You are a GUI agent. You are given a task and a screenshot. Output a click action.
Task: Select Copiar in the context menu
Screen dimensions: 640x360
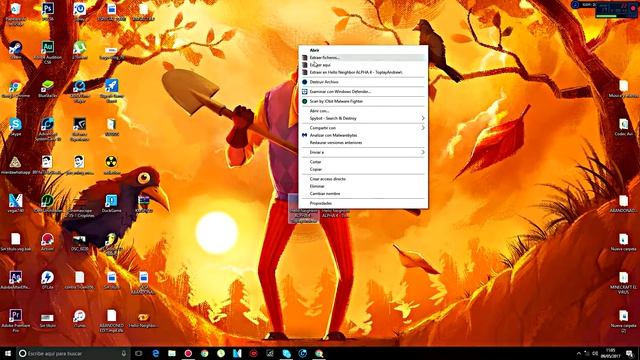(x=363, y=169)
